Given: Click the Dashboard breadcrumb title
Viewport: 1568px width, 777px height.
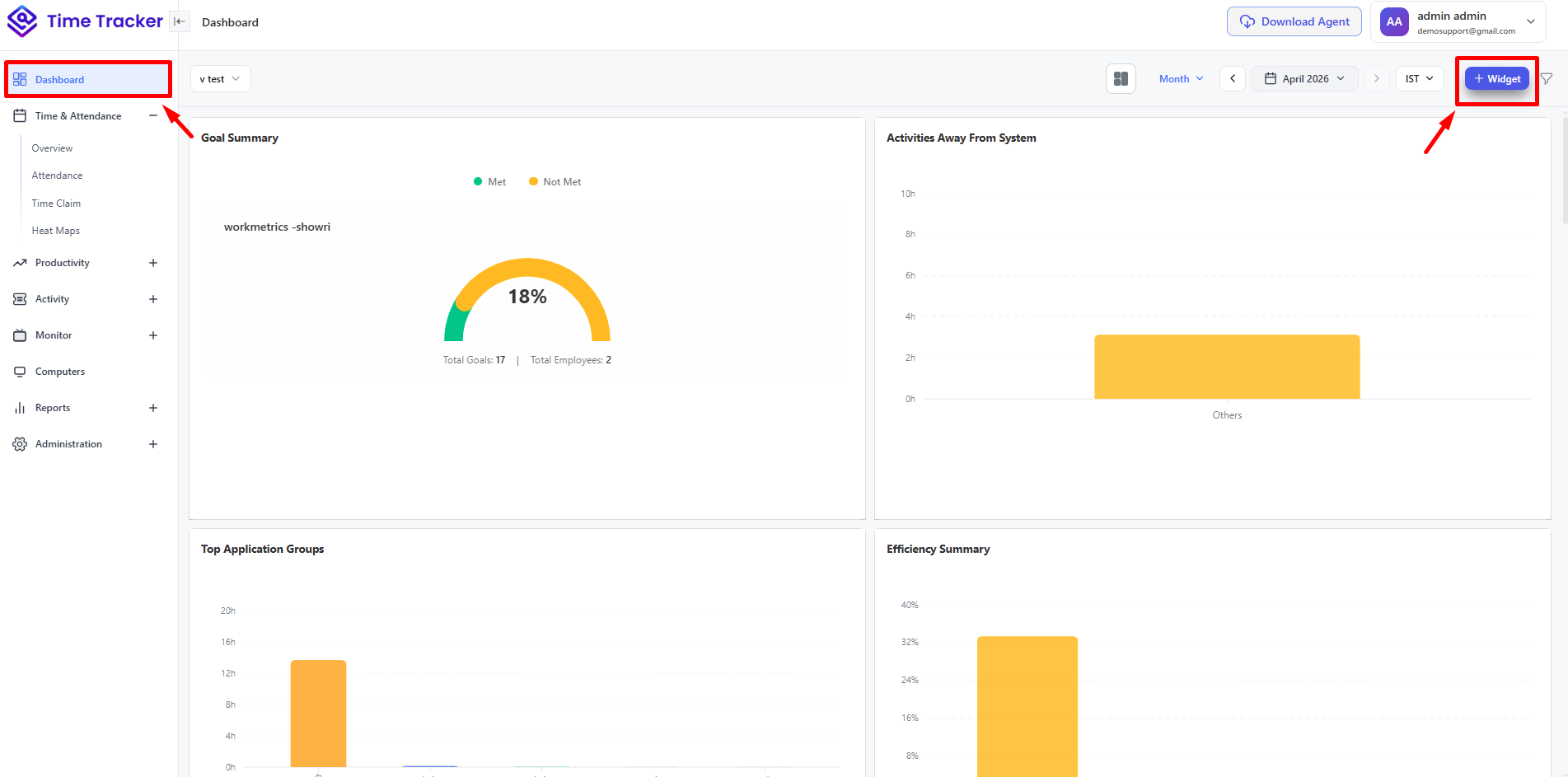Looking at the screenshot, I should point(230,22).
